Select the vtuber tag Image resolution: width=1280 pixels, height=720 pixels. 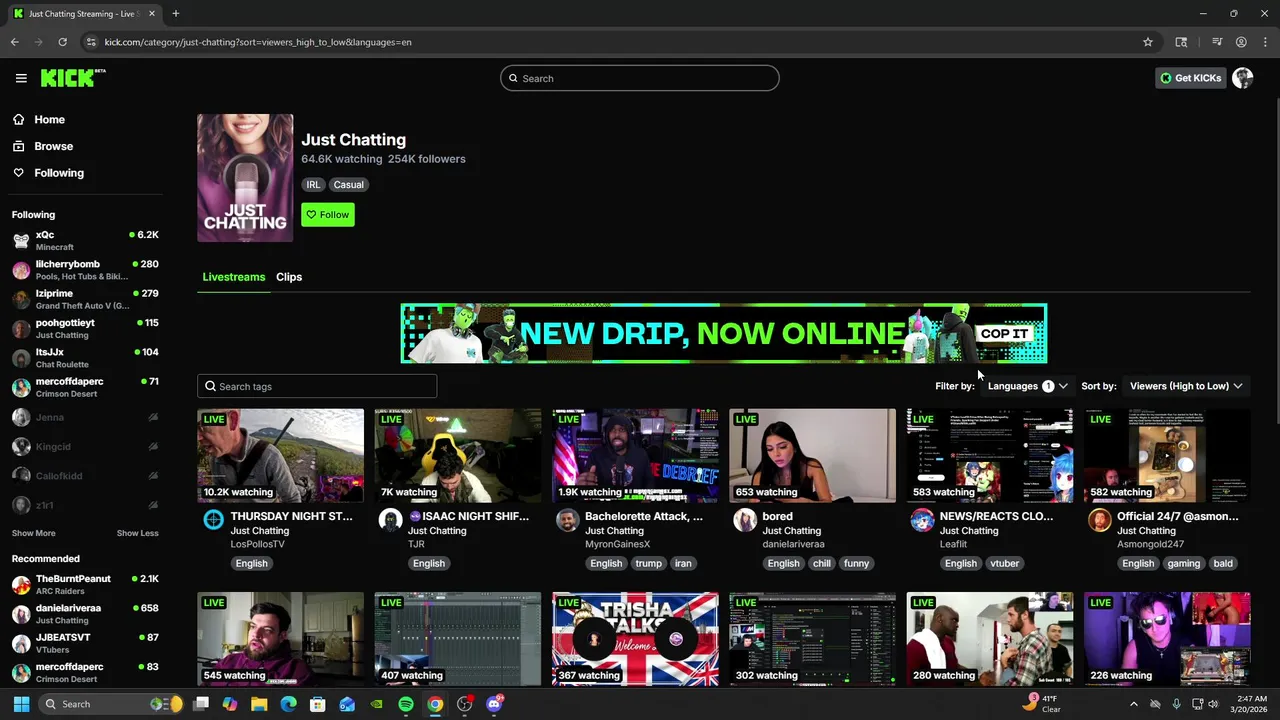[x=1004, y=564]
